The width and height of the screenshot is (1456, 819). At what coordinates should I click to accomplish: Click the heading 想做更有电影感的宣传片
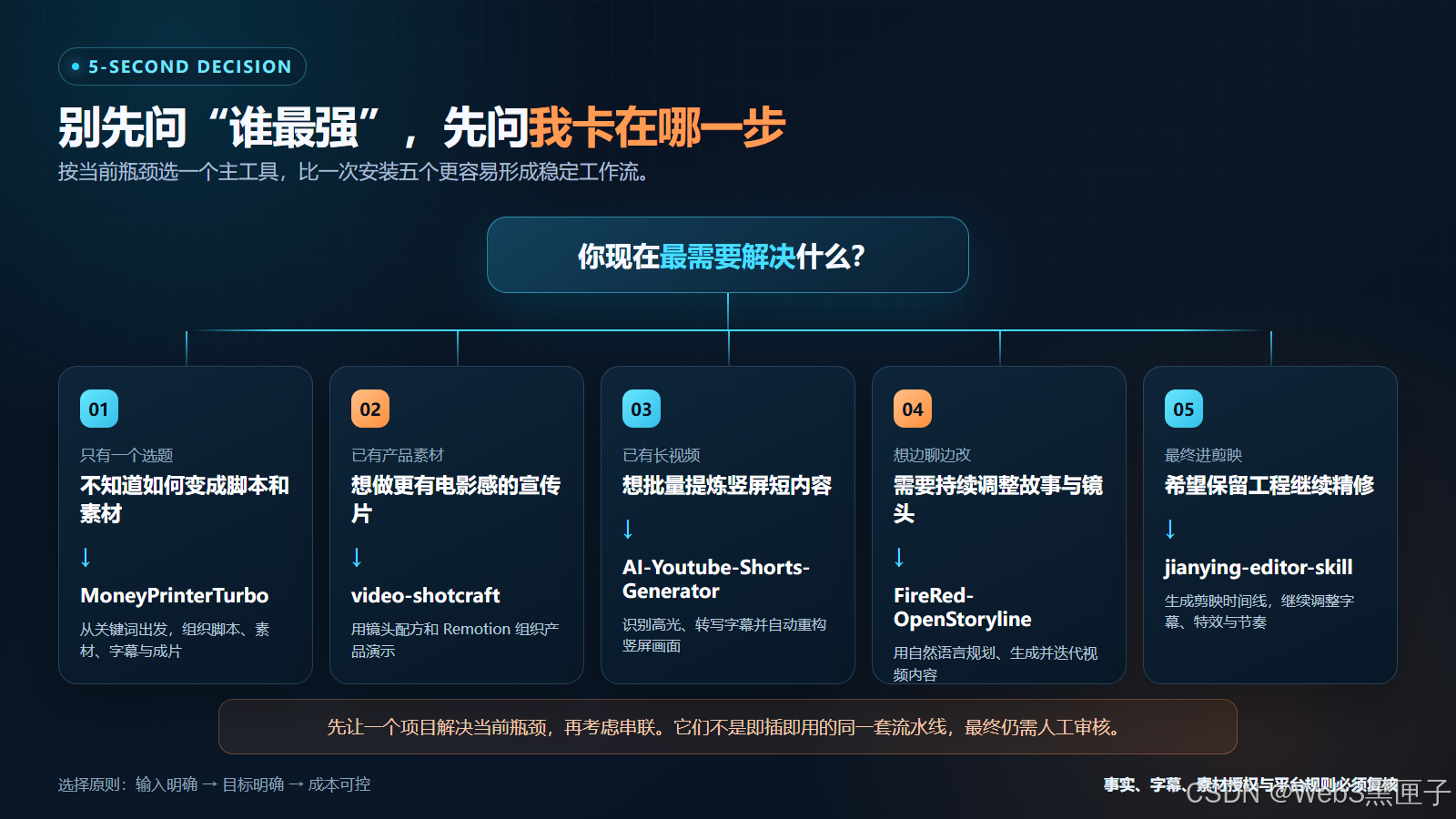456,500
